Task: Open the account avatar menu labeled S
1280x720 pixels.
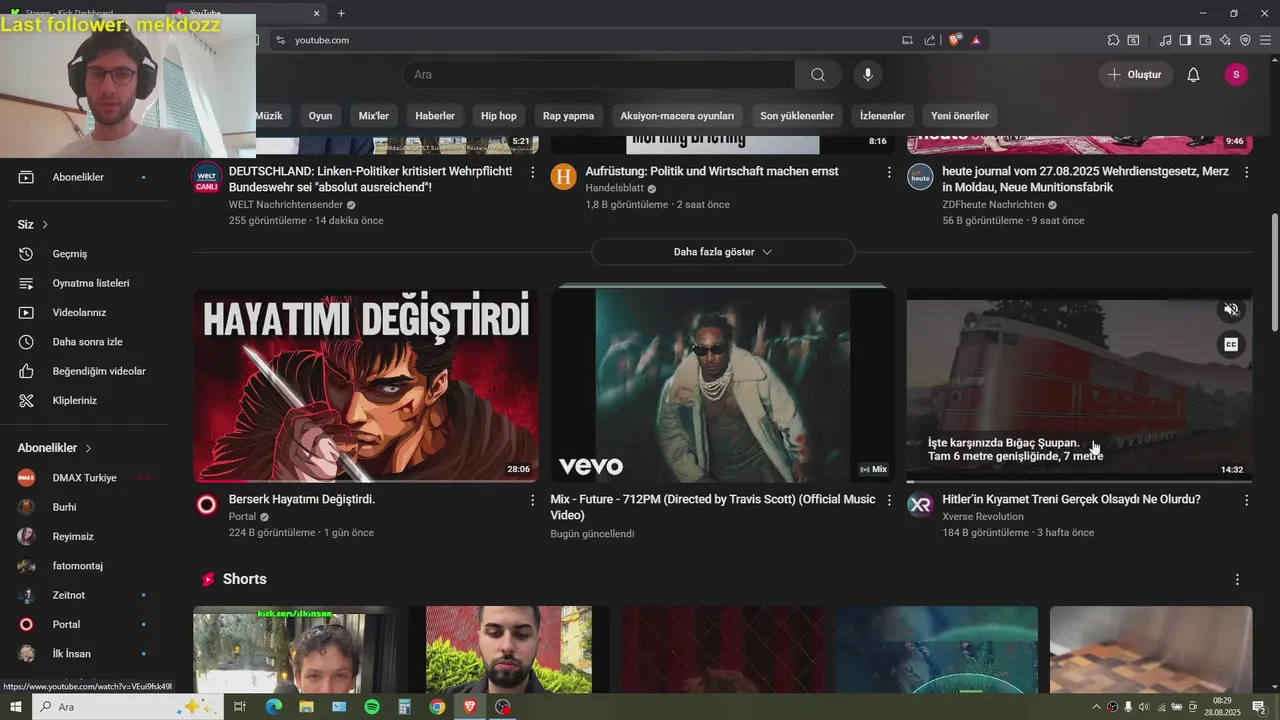Action: 1236,75
